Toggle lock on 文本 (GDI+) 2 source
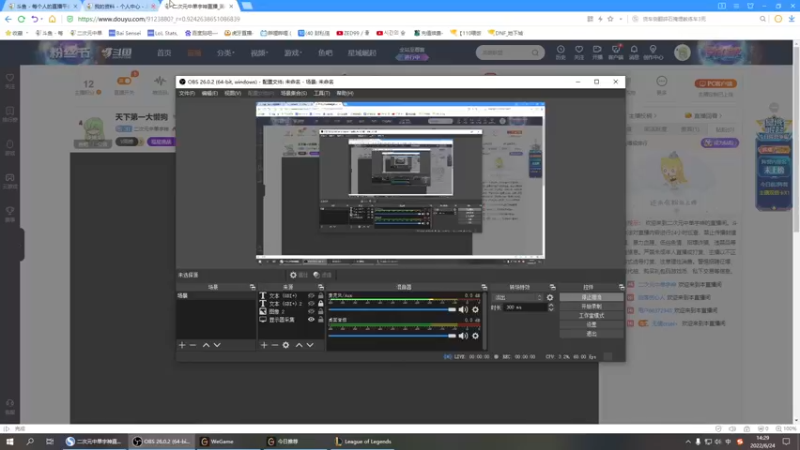This screenshot has height=450, width=800. pos(320,304)
